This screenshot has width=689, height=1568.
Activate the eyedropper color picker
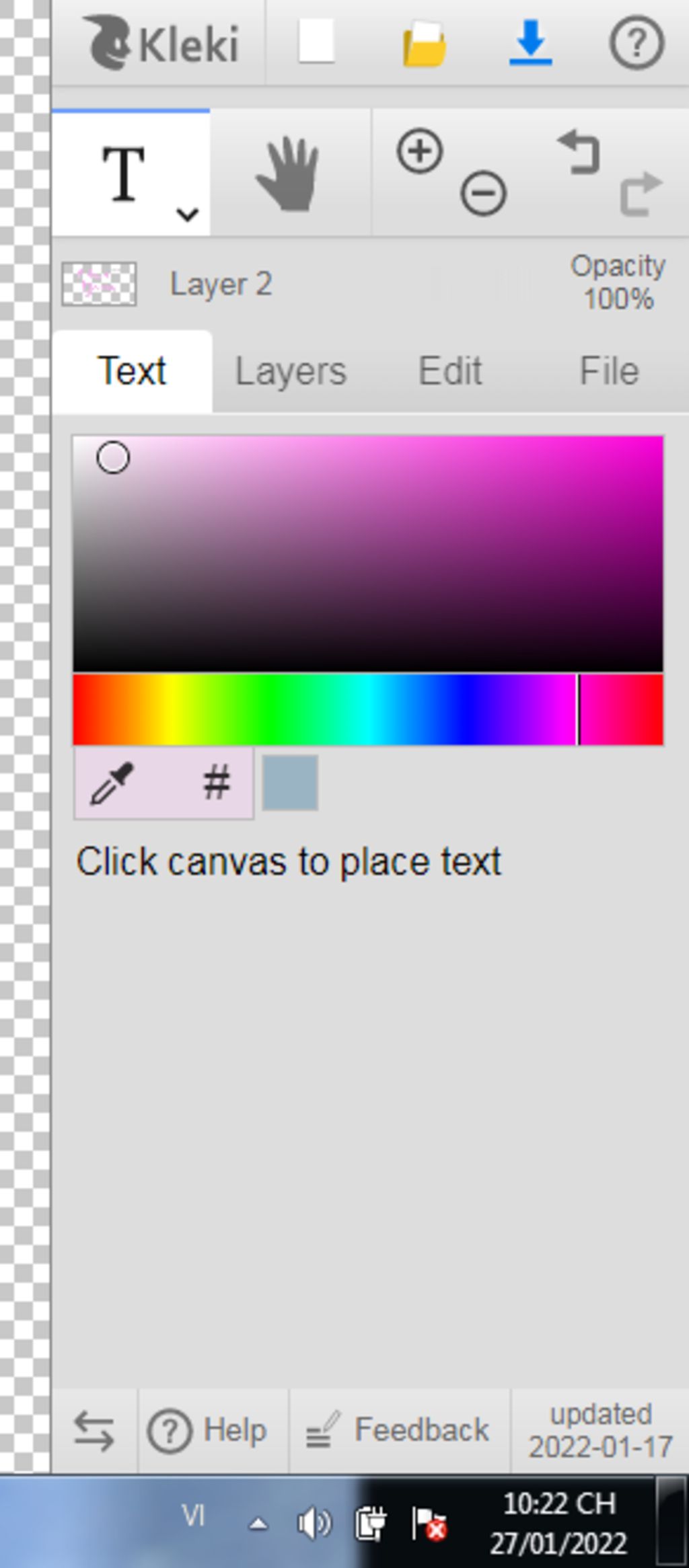click(113, 783)
